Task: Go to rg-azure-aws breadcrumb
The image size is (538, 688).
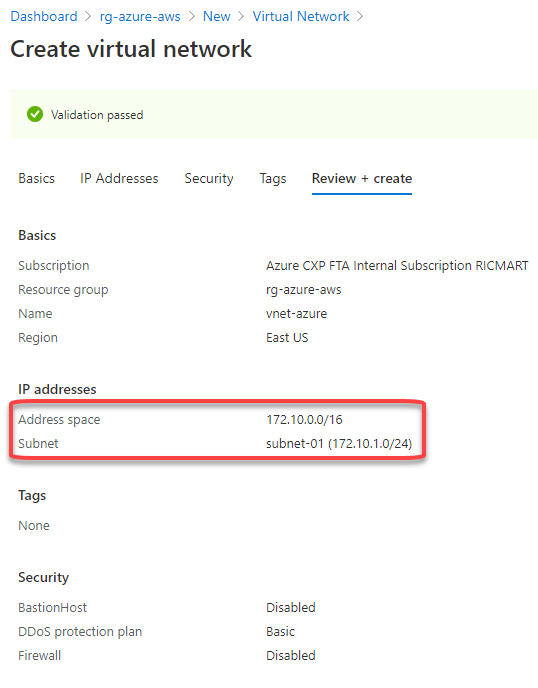Action: (x=140, y=16)
